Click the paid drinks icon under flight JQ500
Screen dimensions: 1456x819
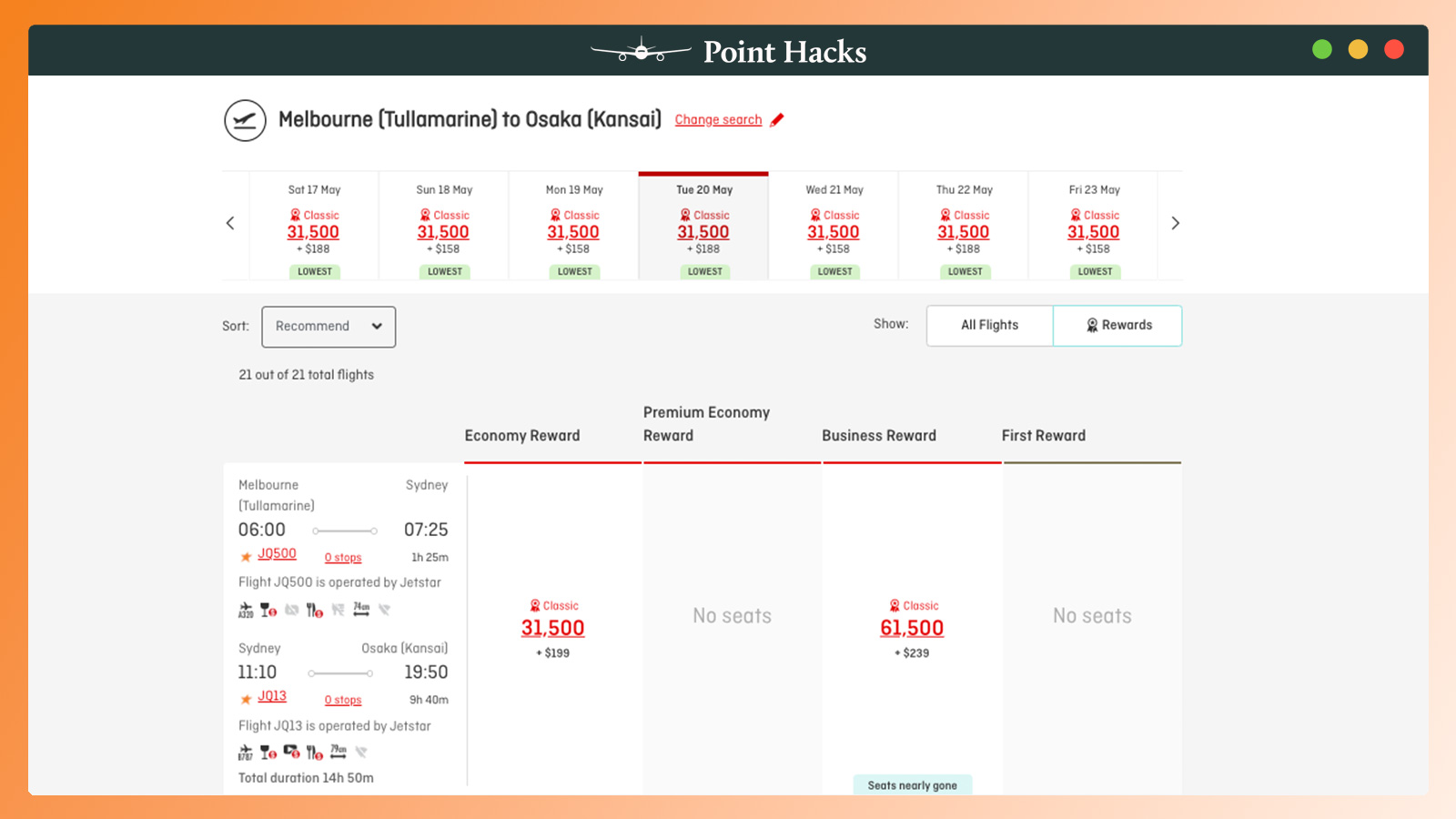[x=268, y=610]
